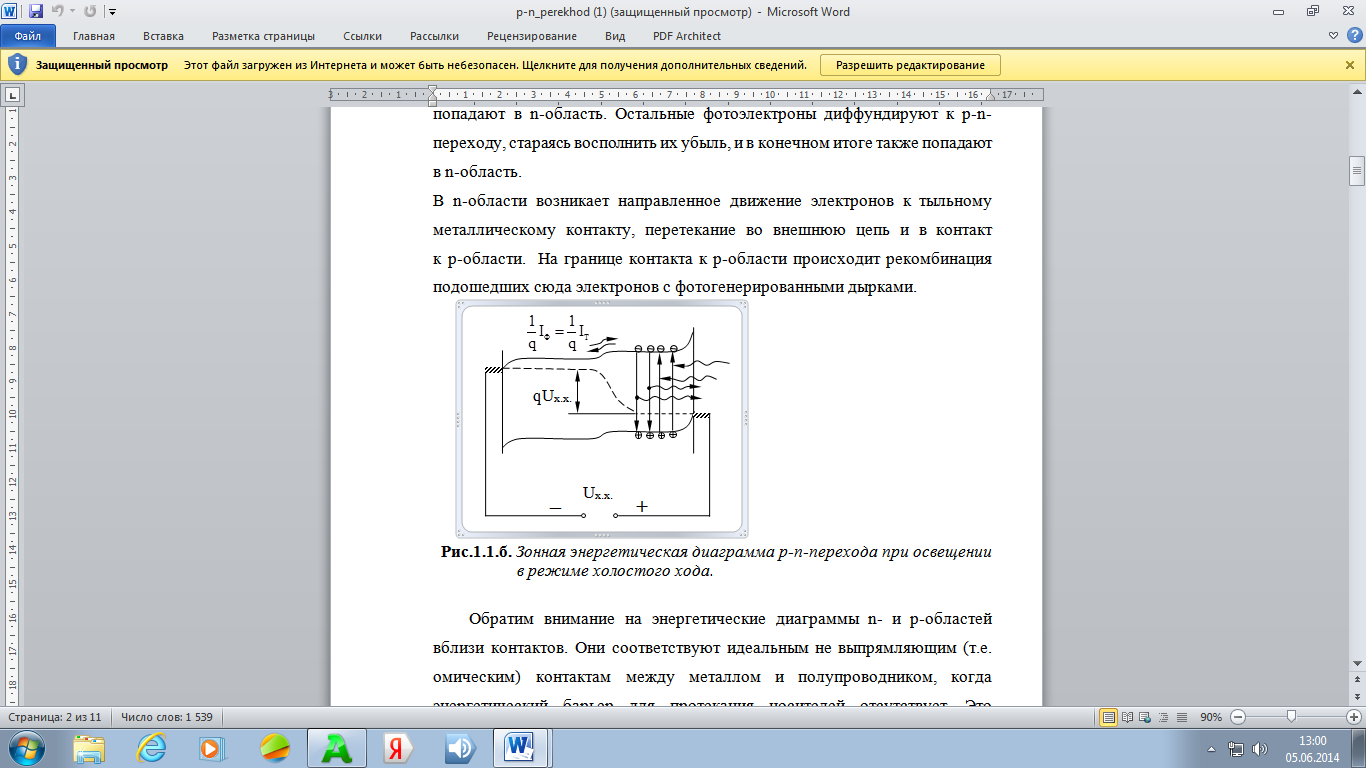Open the speaker application on taskbar
1366x768 pixels.
coord(459,748)
